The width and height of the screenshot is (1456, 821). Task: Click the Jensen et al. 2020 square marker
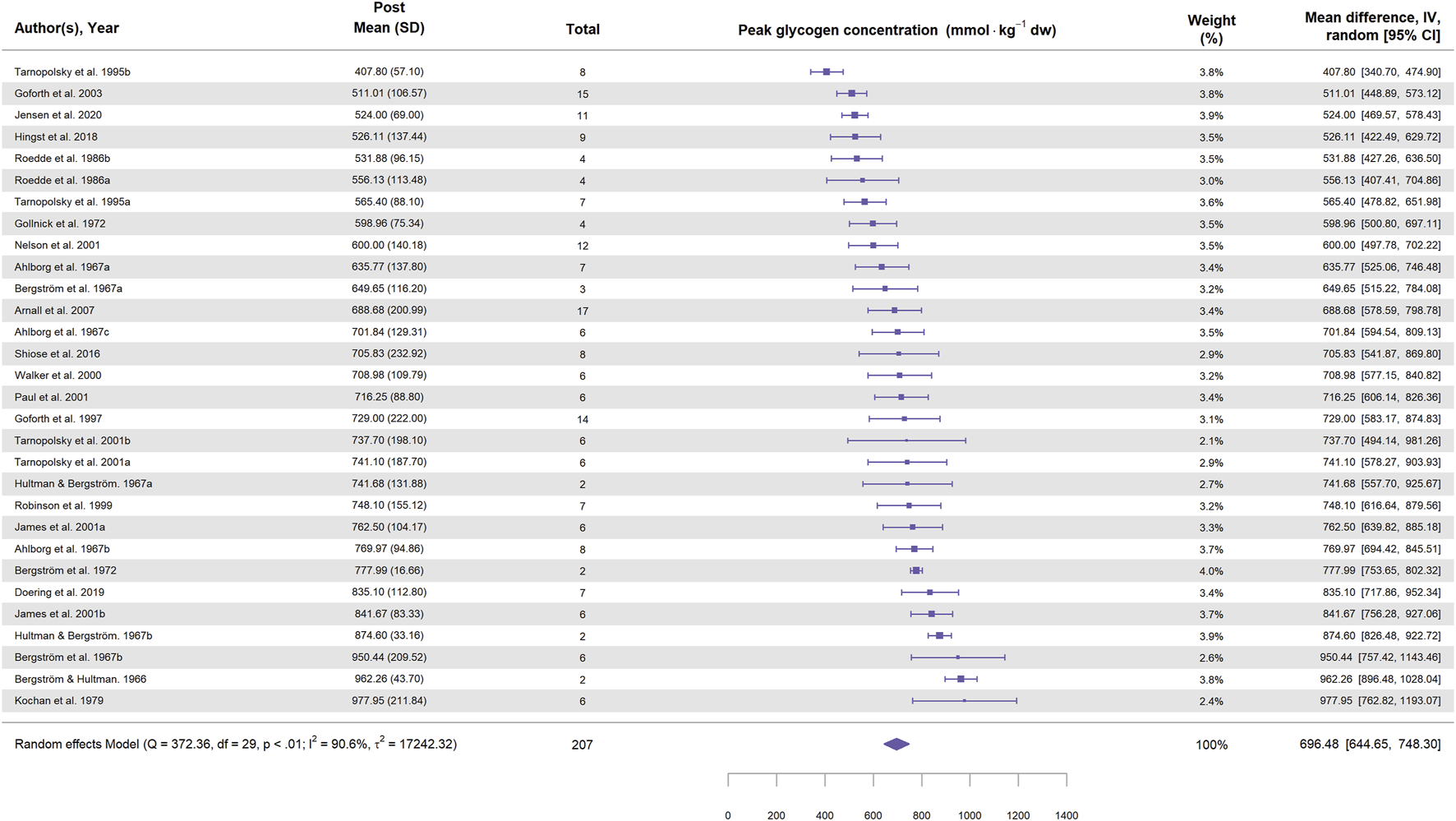coord(855,115)
